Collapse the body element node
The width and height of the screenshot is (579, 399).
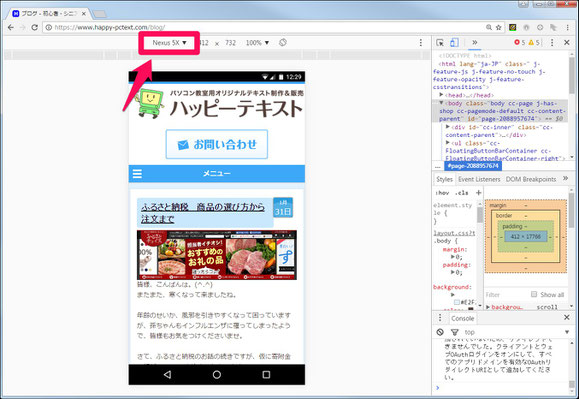coord(441,103)
